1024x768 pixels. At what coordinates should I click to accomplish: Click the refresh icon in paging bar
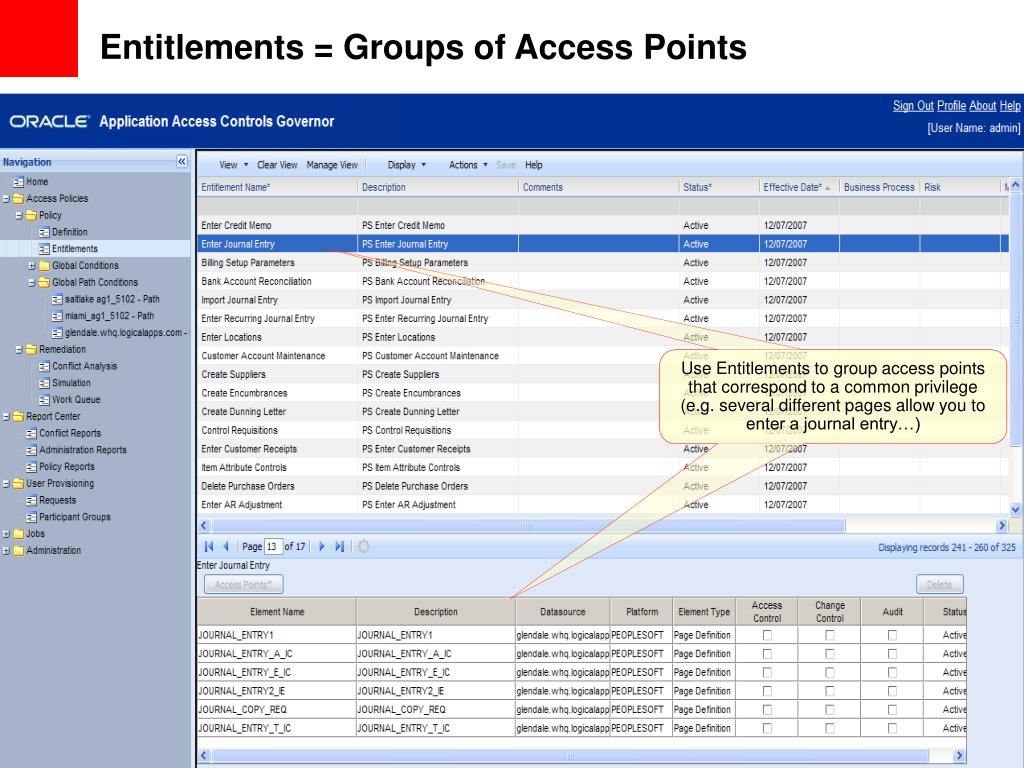click(x=364, y=547)
